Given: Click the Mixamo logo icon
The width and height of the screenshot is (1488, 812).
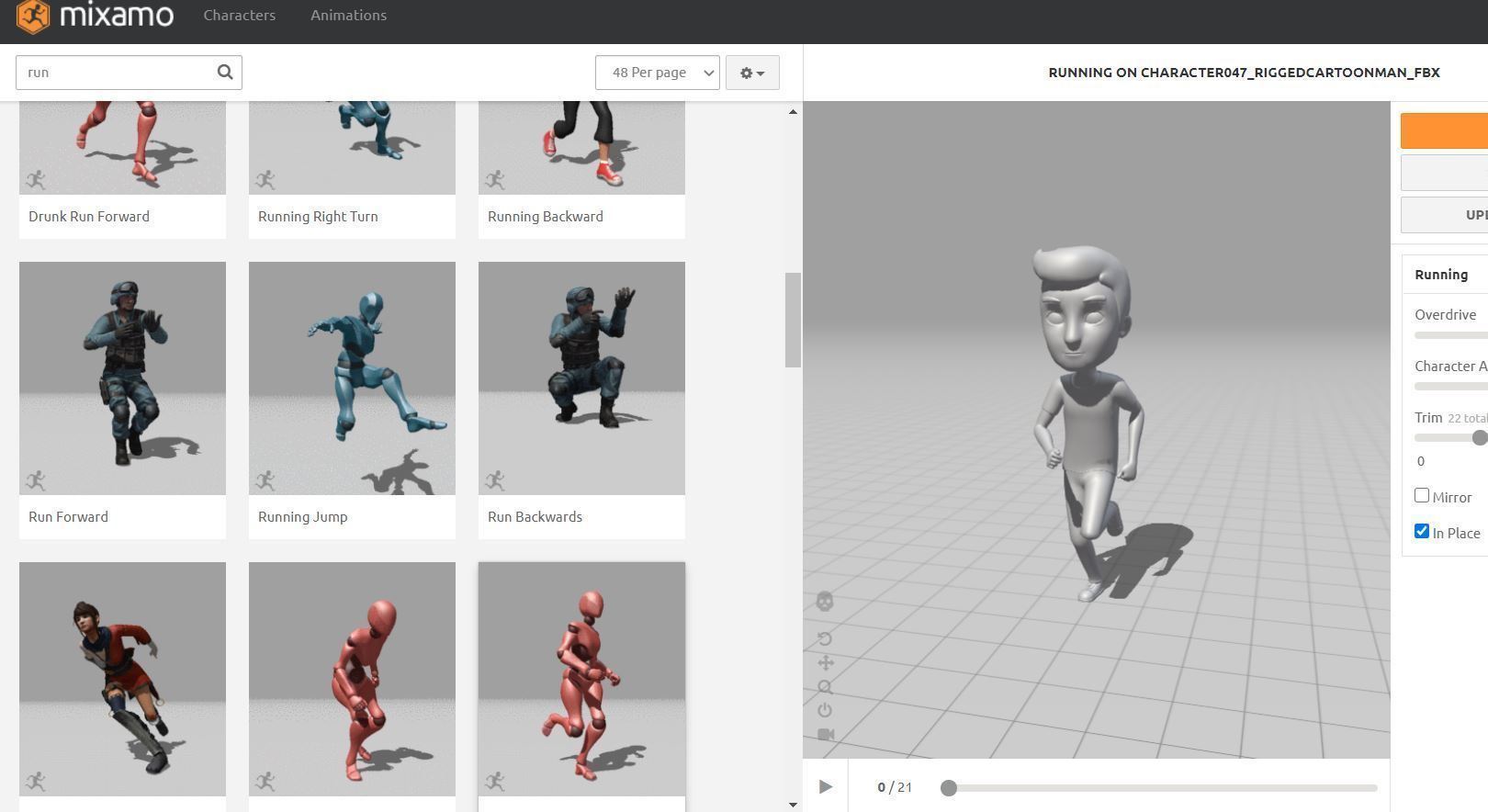Looking at the screenshot, I should [33, 16].
